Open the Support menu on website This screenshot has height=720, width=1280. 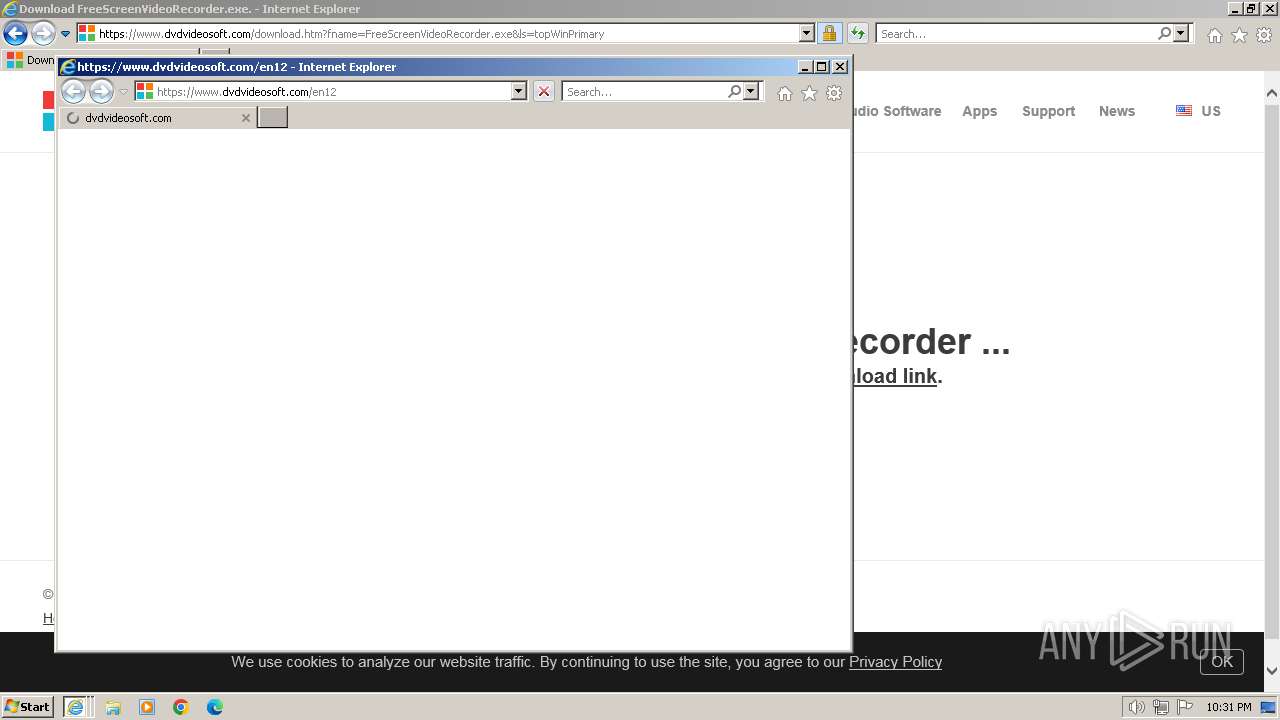click(x=1048, y=111)
